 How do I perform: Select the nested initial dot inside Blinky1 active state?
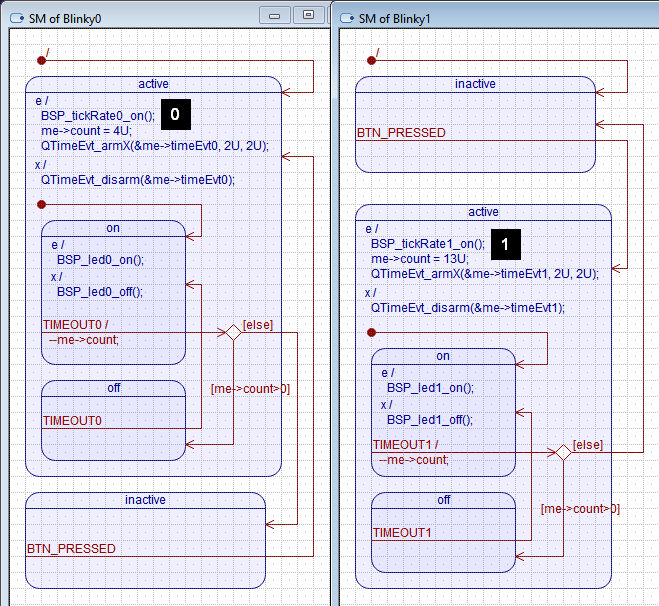371,332
